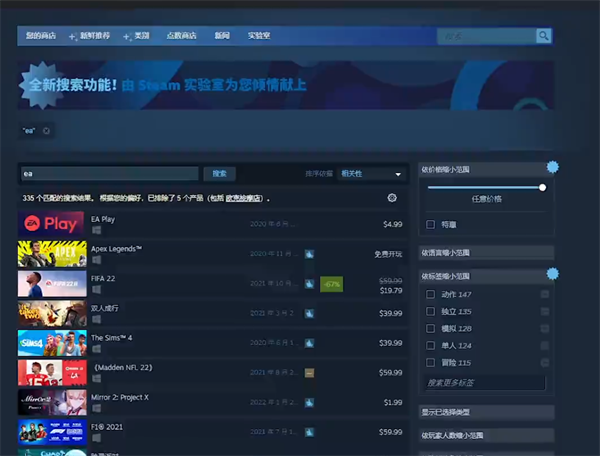Image resolution: width=600 pixels, height=456 pixels.
Task: Click the exclude-tag icon beside 冒险 115
Action: (545, 363)
